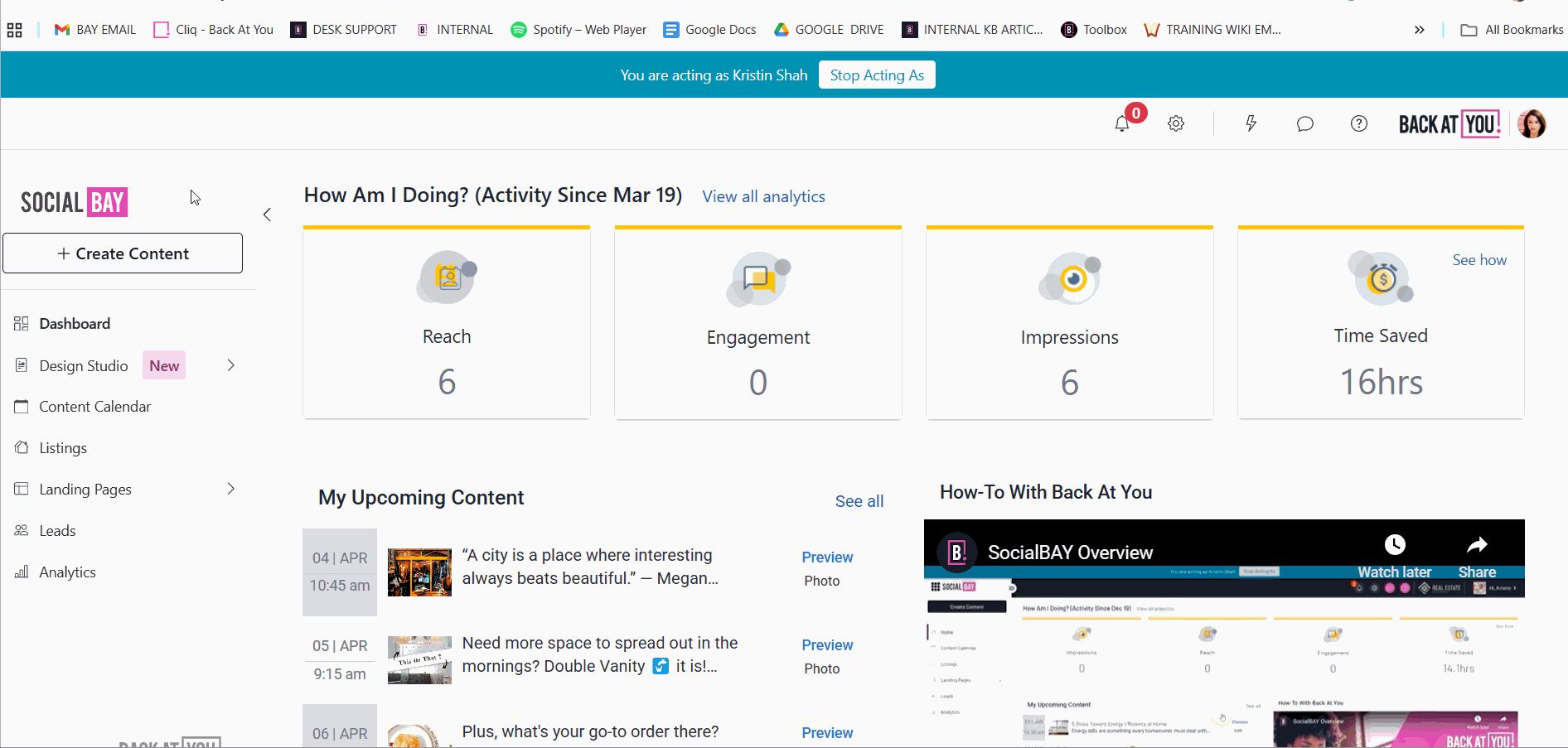This screenshot has width=1568, height=748.
Task: Open the notifications bell icon
Action: coord(1122,123)
